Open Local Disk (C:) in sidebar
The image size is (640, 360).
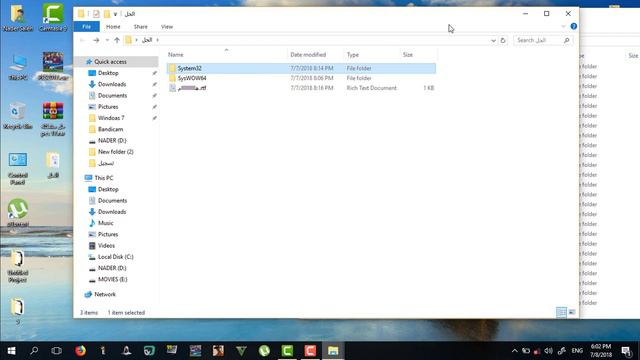[x=116, y=257]
